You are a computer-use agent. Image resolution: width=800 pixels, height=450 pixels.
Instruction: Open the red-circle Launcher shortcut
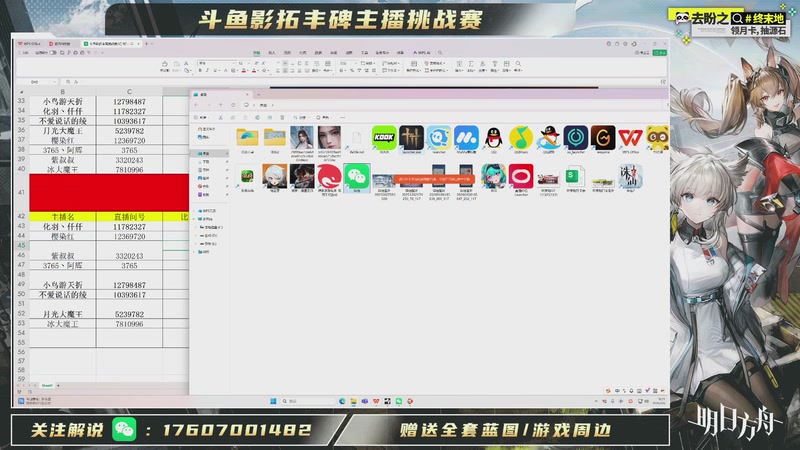pyautogui.click(x=520, y=176)
